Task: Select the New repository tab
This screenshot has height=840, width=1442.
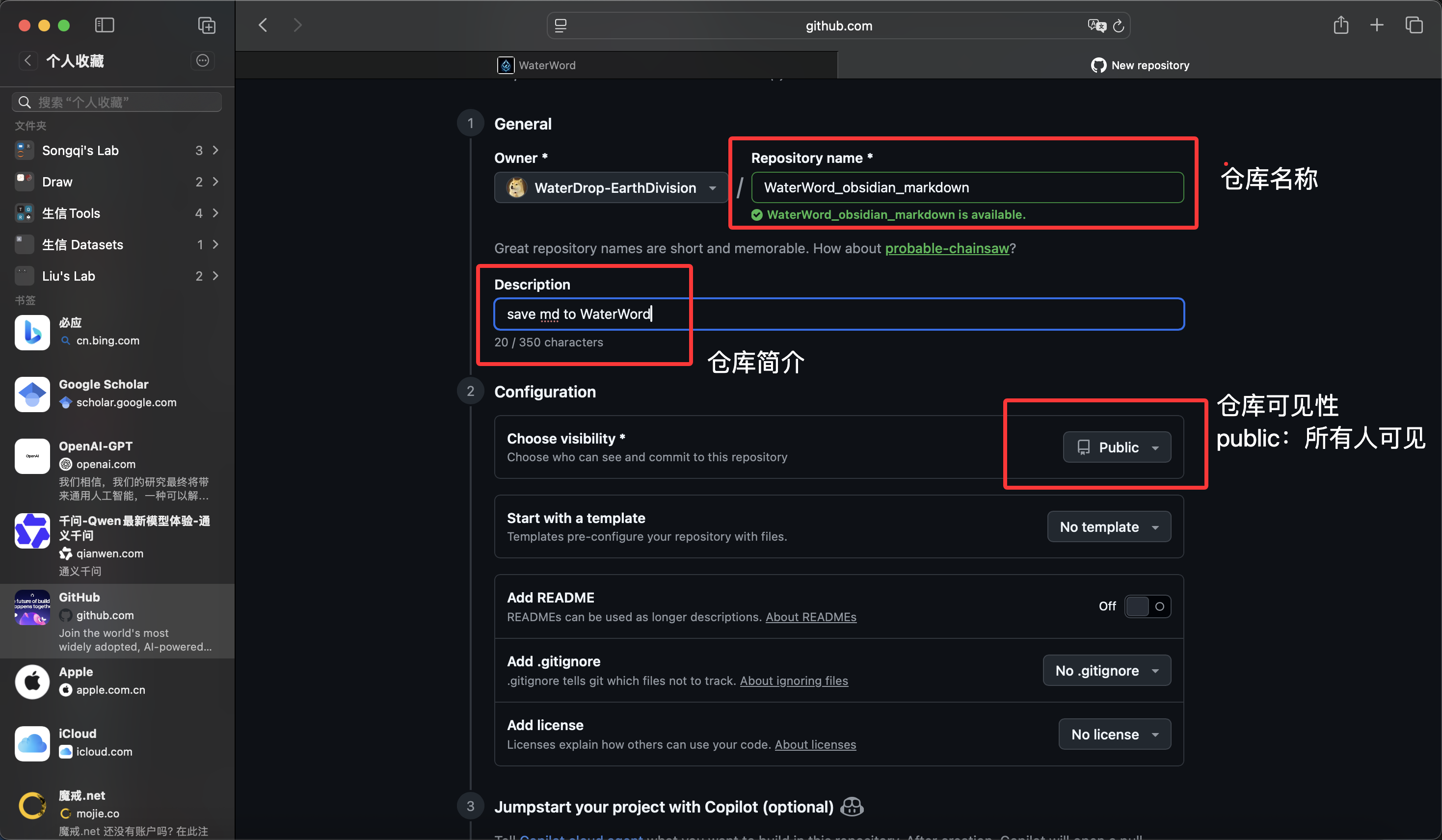Action: click(x=1139, y=65)
